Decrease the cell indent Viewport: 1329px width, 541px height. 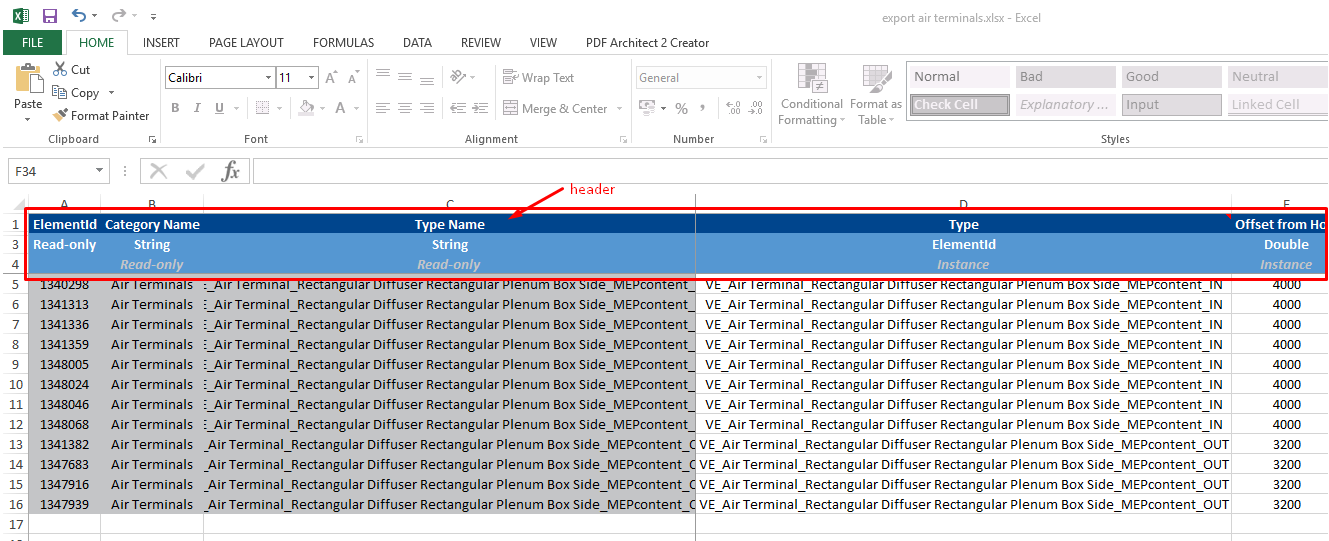(x=456, y=108)
